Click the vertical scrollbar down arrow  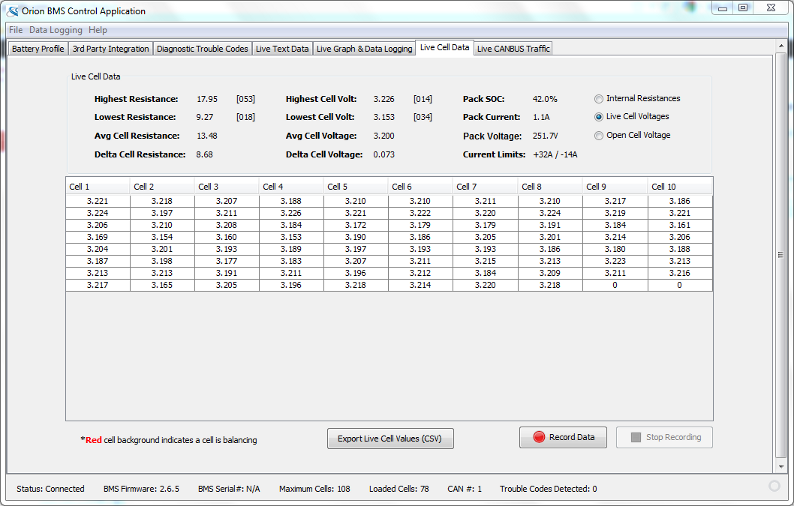780,466
